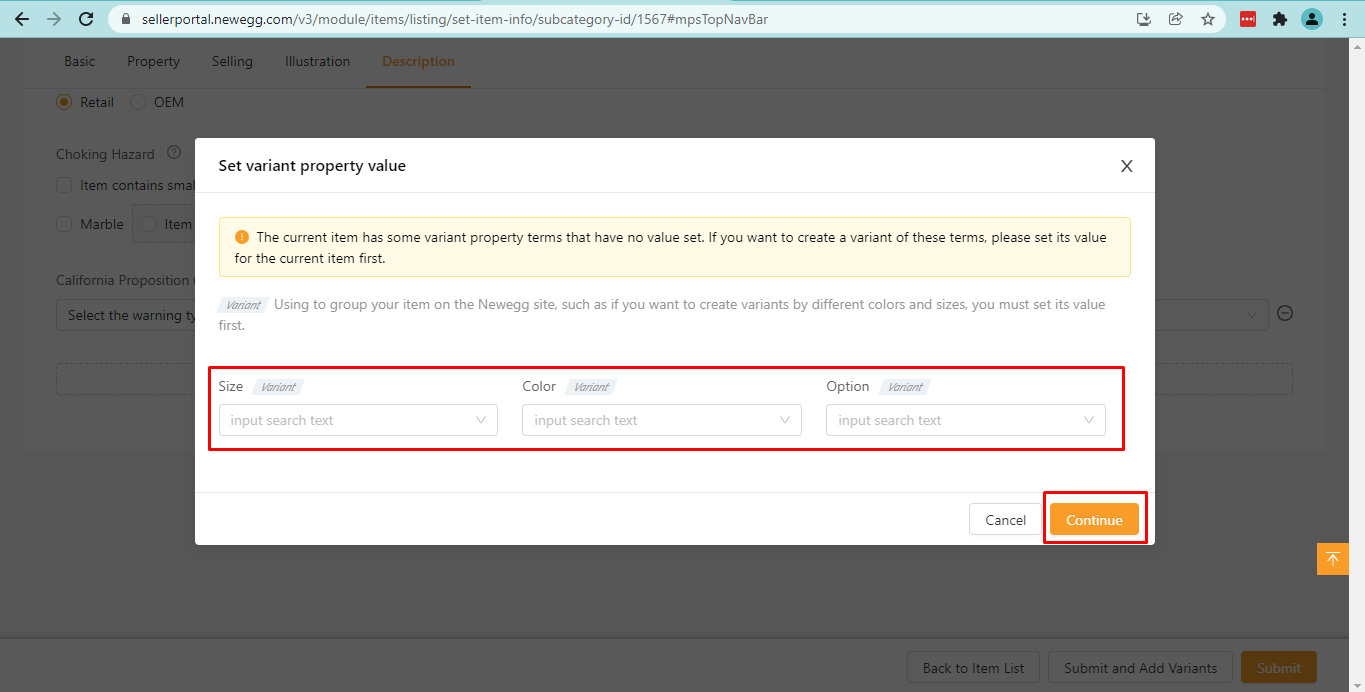Tick the Item contains small parts checkbox
Viewport: 1365px width, 692px height.
[64, 185]
